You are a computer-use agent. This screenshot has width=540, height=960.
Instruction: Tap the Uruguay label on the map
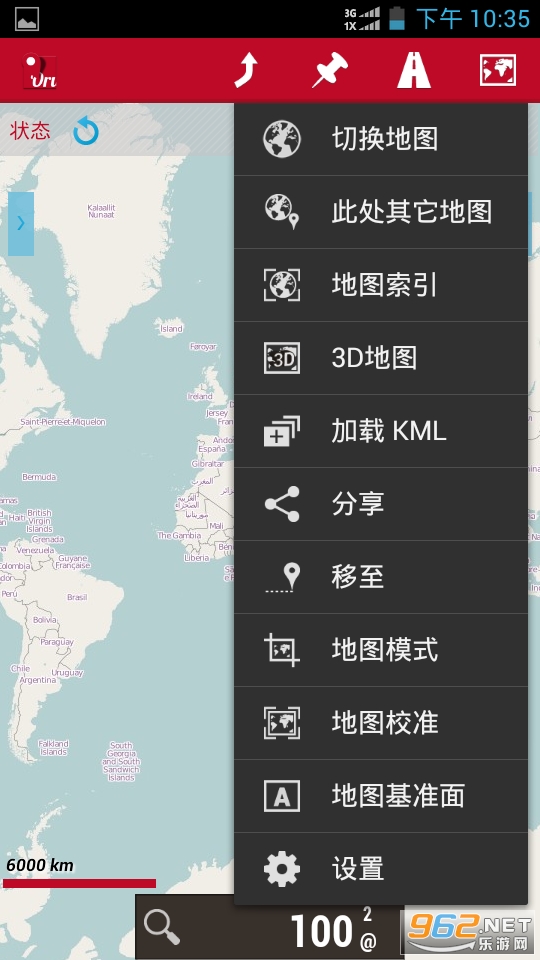click(x=67, y=672)
